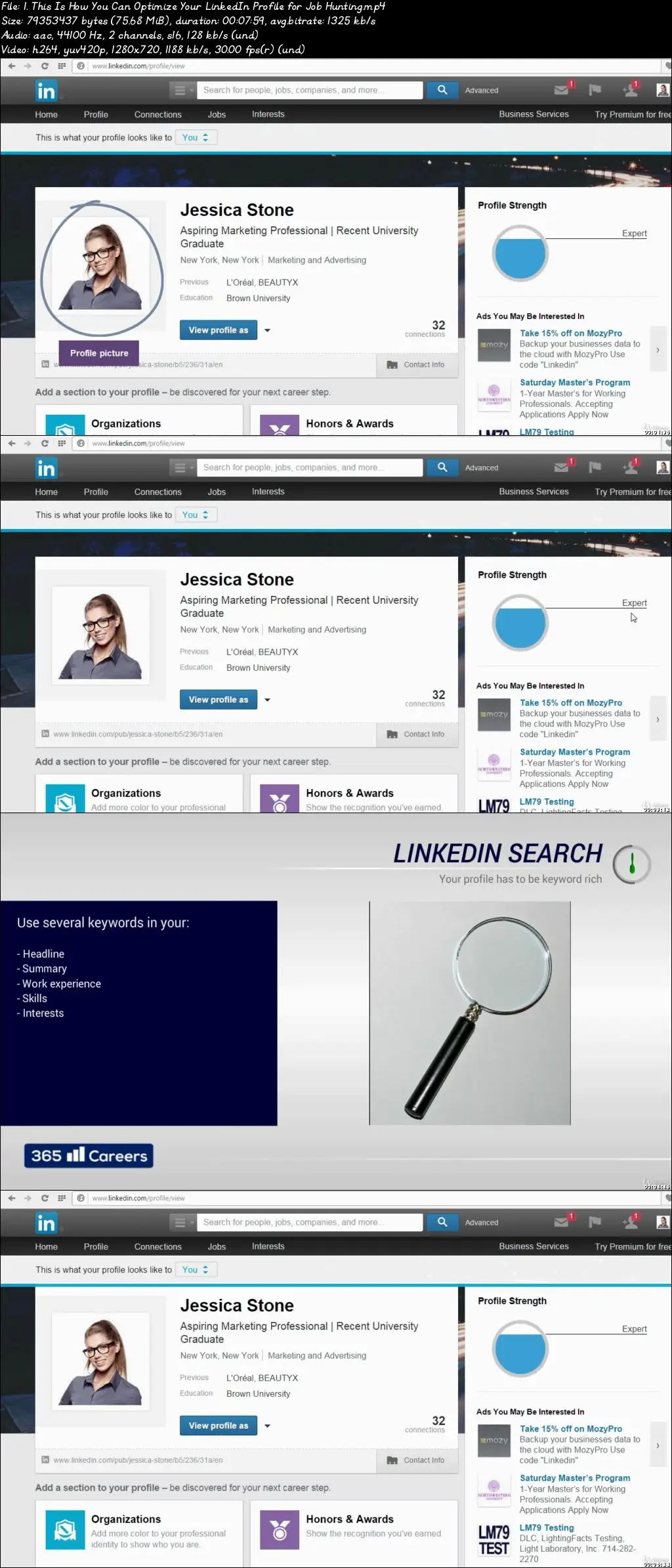672x1568 pixels.
Task: Bottom frame: click the View profile as button
Action: 219,1426
